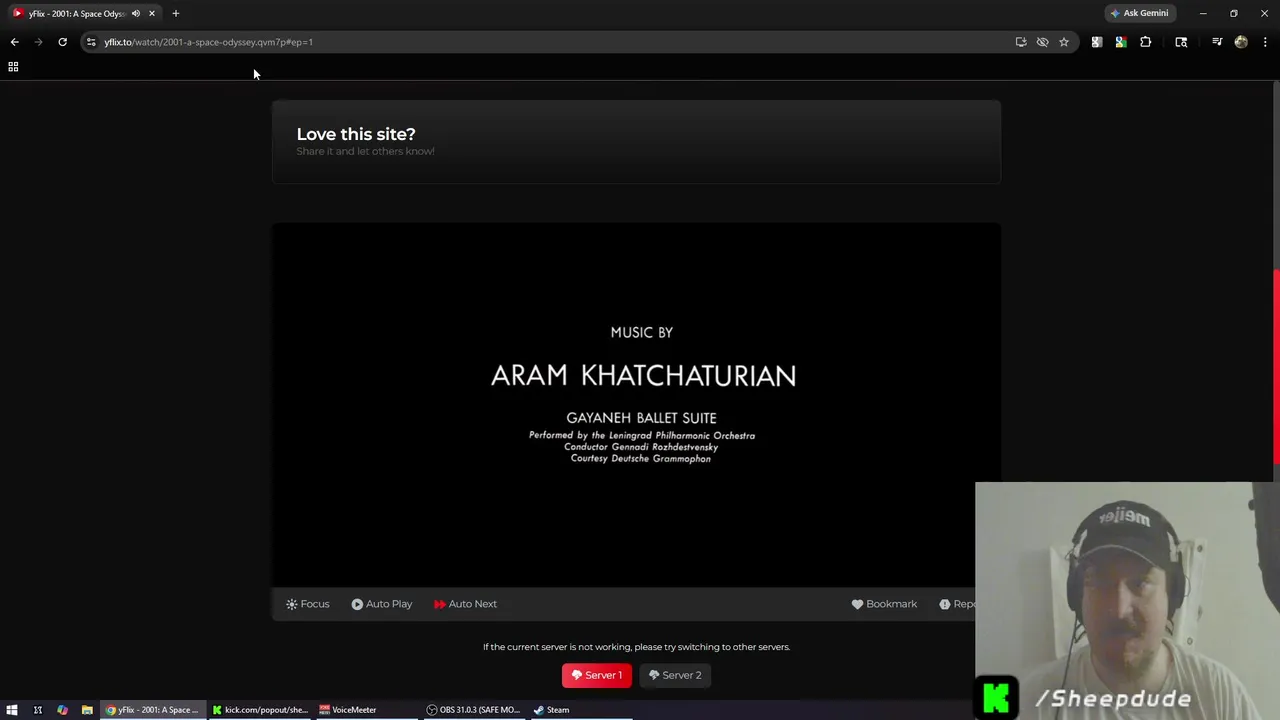Click the 'Share it and let others know!' text
This screenshot has width=1280, height=720.
(365, 151)
